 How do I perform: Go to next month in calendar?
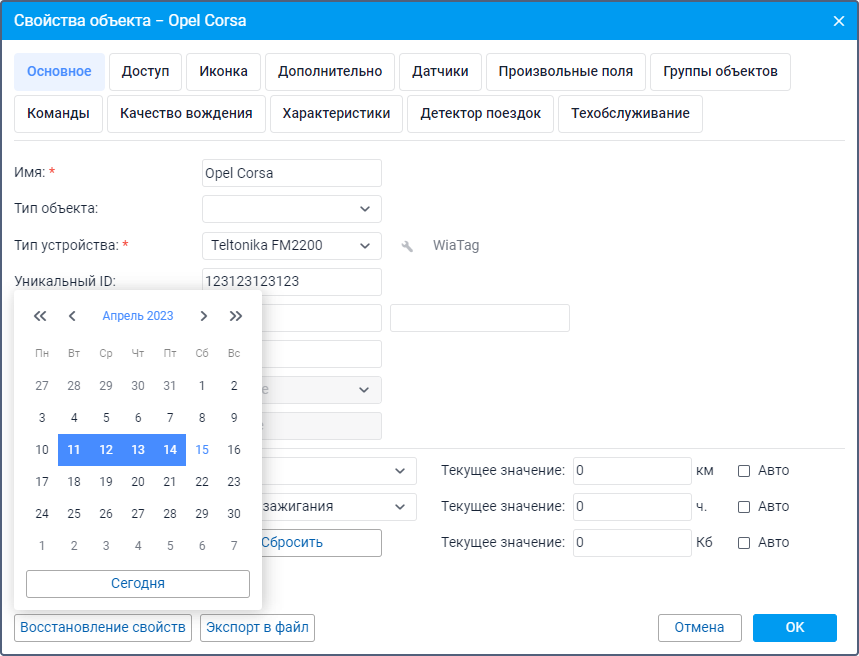tap(204, 316)
